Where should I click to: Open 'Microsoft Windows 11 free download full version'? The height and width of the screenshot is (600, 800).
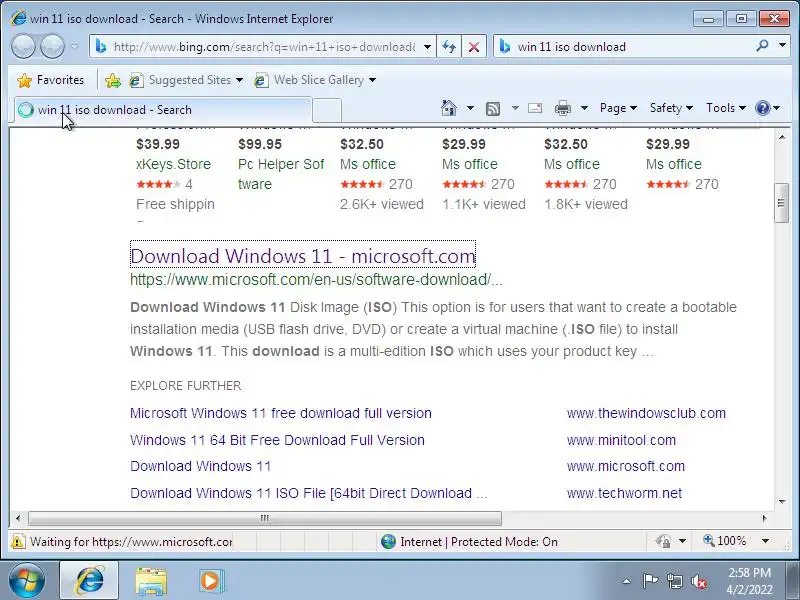(281, 413)
